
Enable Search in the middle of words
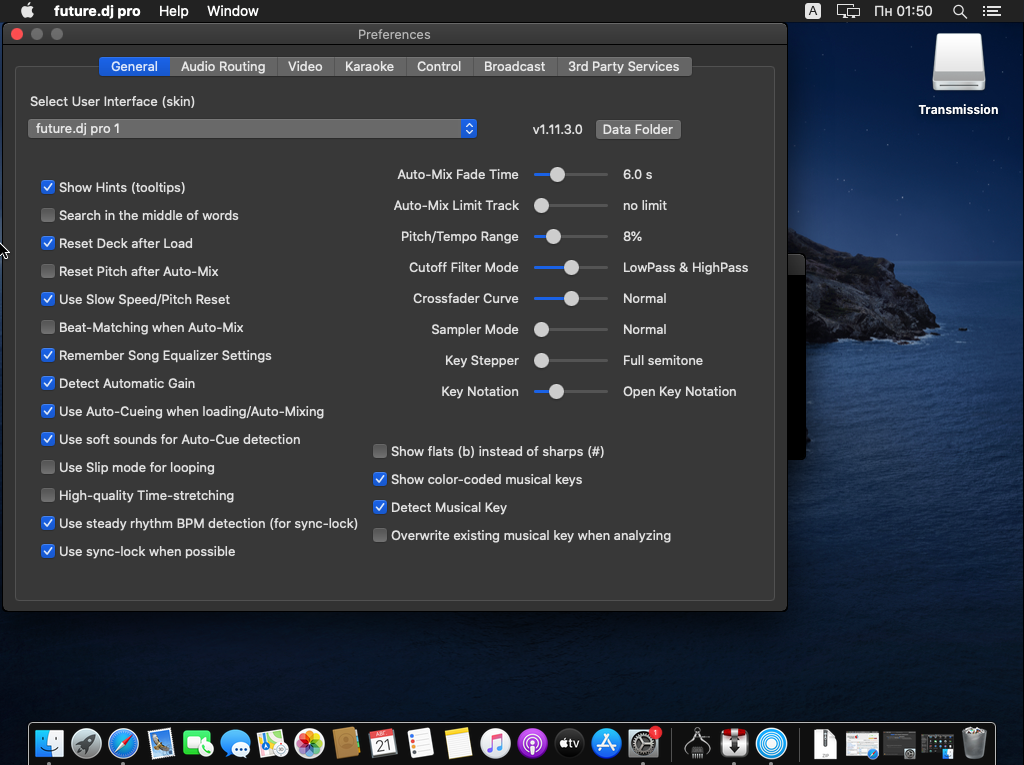[48, 215]
